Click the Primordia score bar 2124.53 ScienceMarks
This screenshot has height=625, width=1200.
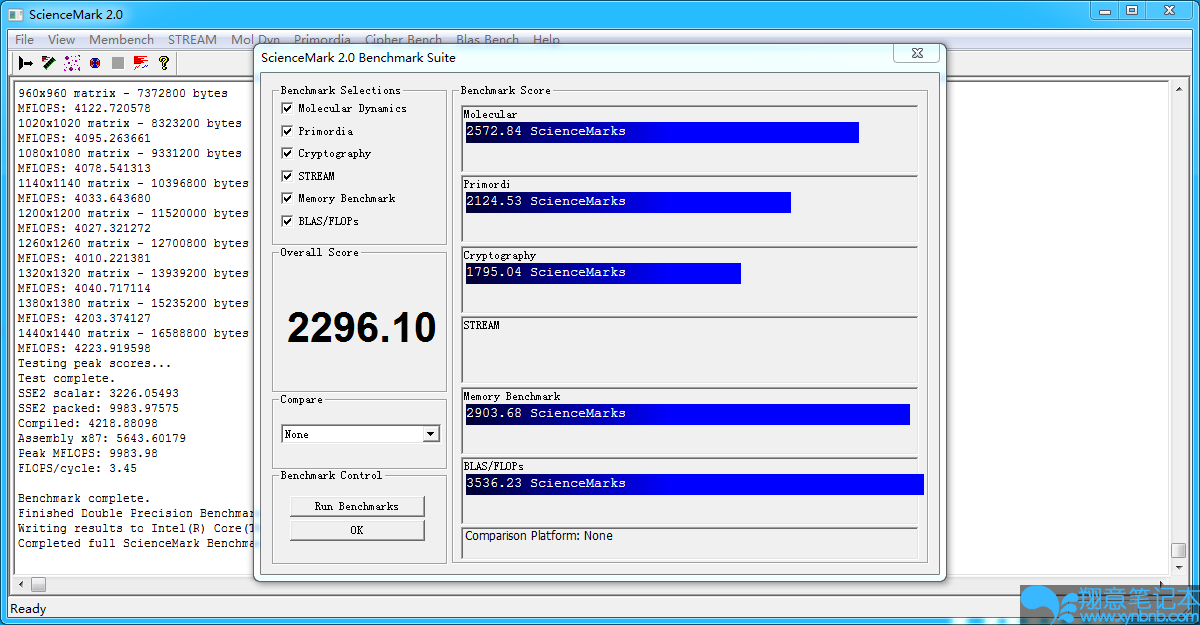click(x=628, y=202)
